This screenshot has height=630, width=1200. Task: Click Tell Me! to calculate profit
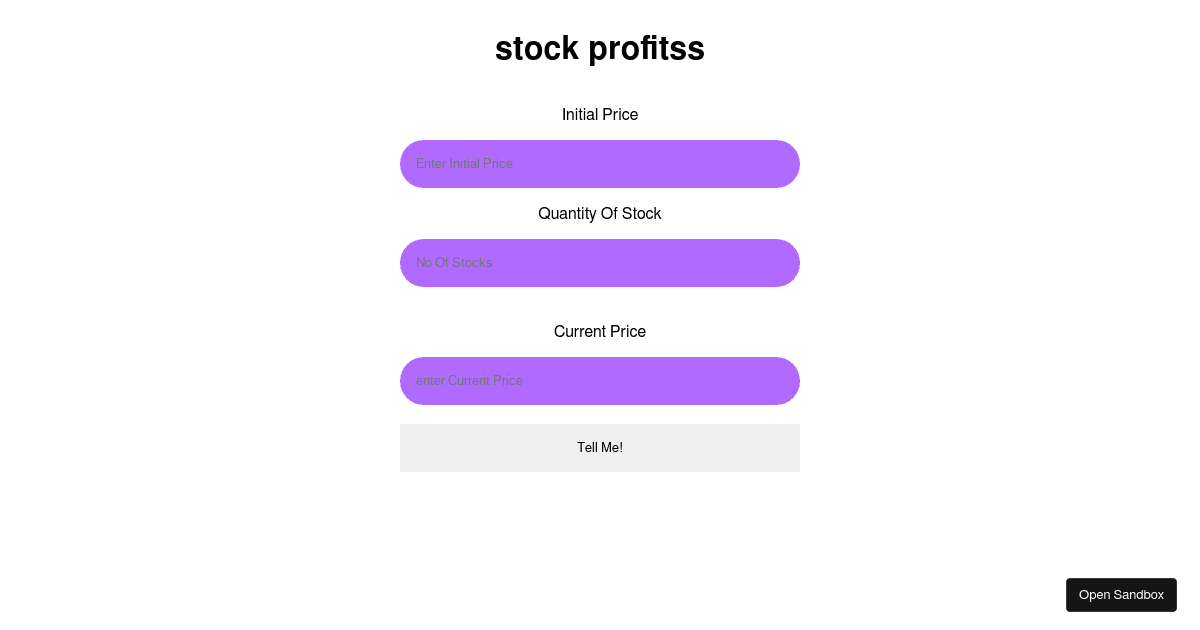[600, 447]
